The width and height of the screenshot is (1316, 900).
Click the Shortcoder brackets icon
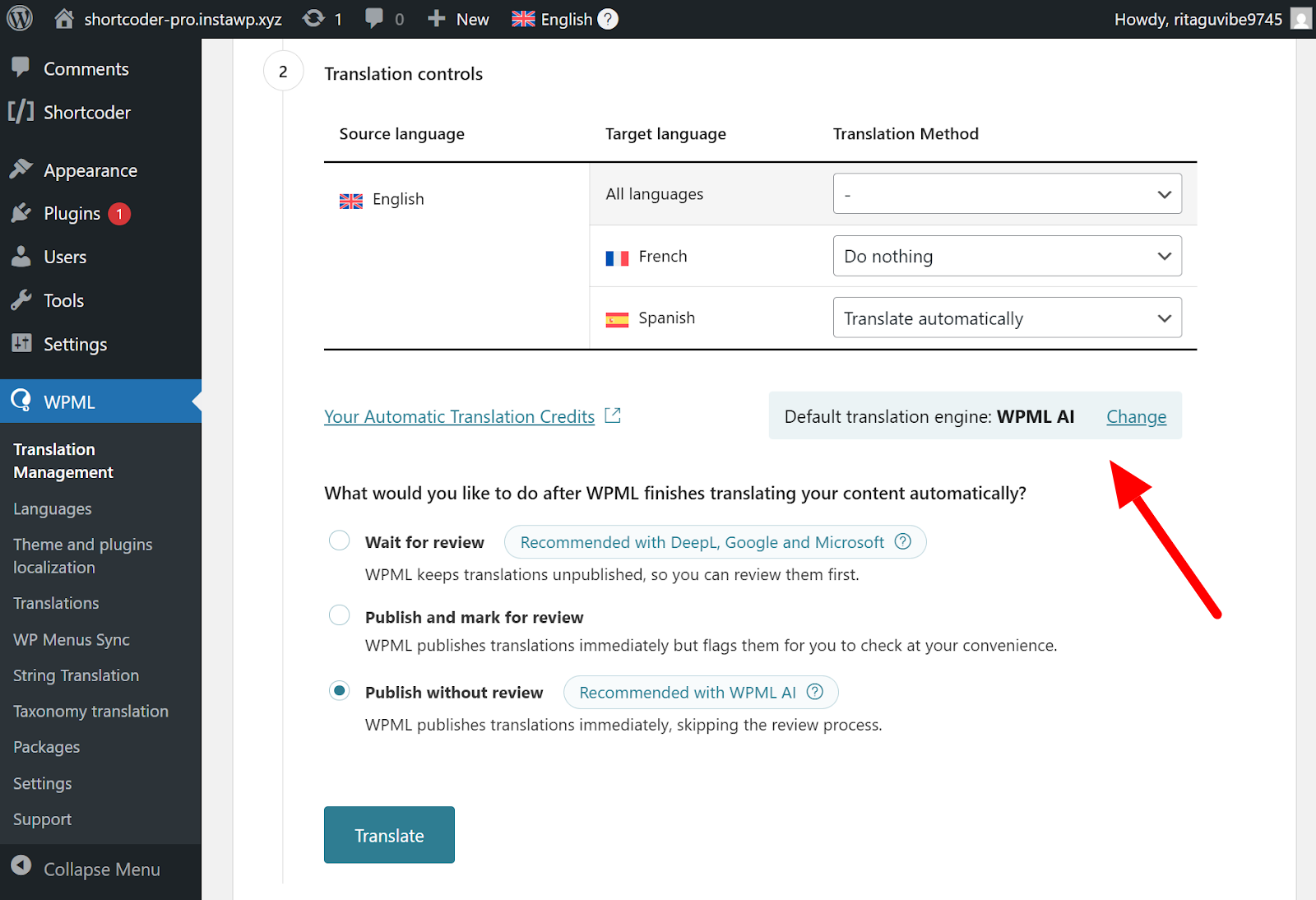[21, 112]
